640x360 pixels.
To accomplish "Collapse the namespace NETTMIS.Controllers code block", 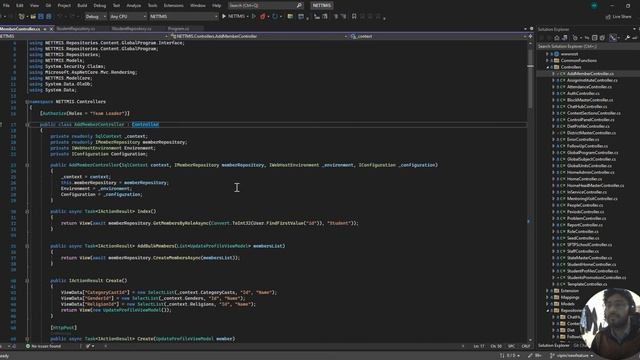I will (27, 102).
